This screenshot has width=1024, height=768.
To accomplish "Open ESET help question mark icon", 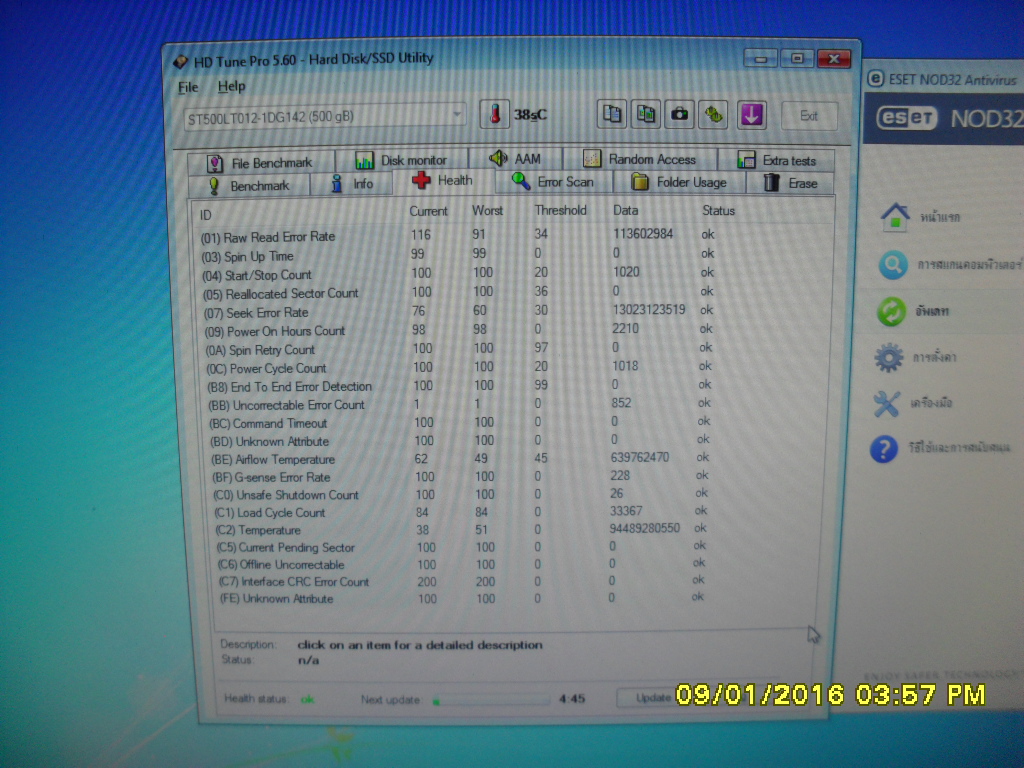I will pyautogui.click(x=884, y=449).
